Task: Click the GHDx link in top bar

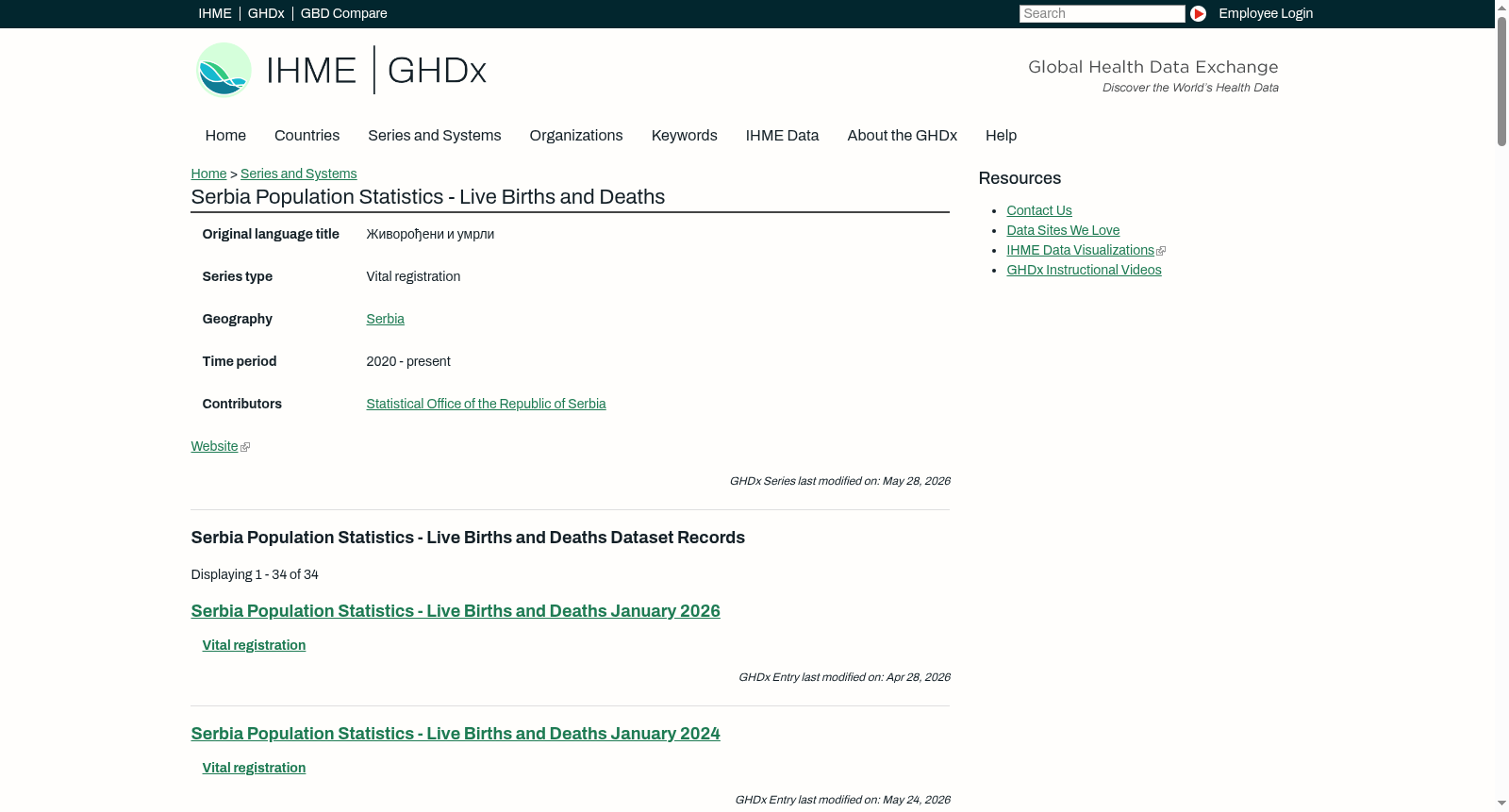Action: point(266,13)
